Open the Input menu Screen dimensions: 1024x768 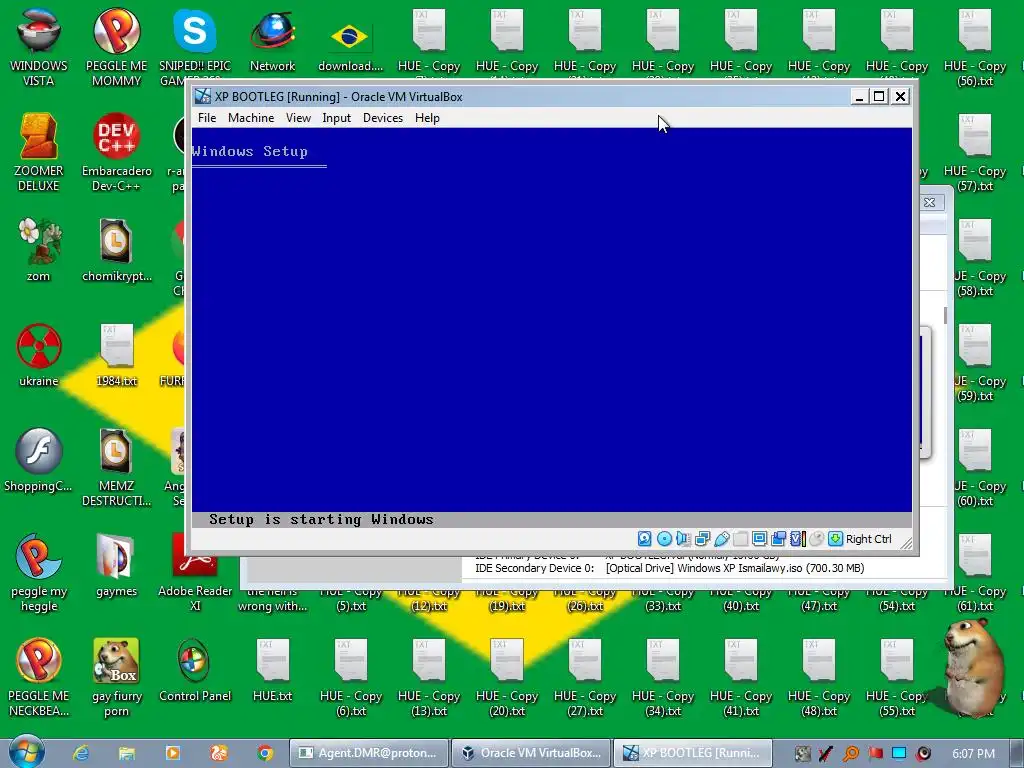click(x=336, y=118)
